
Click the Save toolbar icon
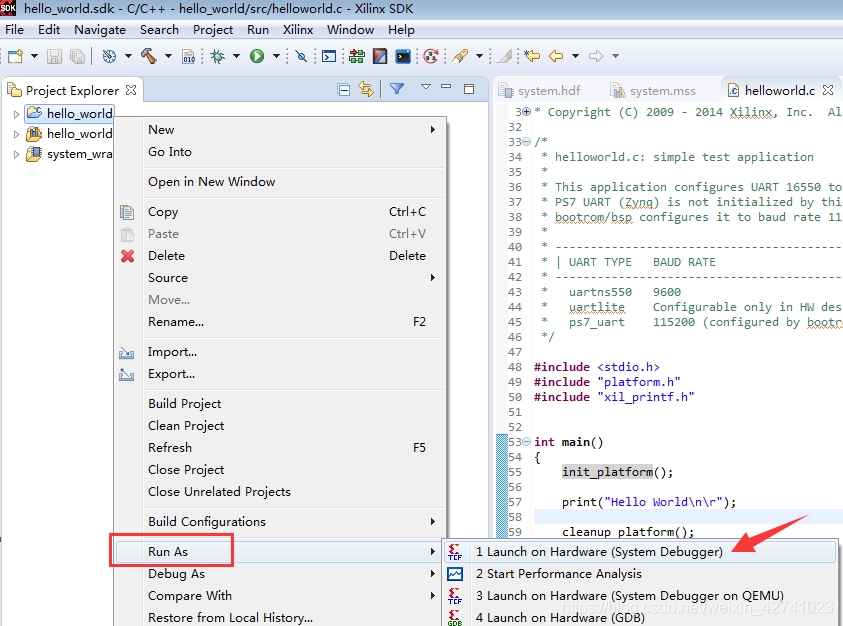[x=54, y=56]
